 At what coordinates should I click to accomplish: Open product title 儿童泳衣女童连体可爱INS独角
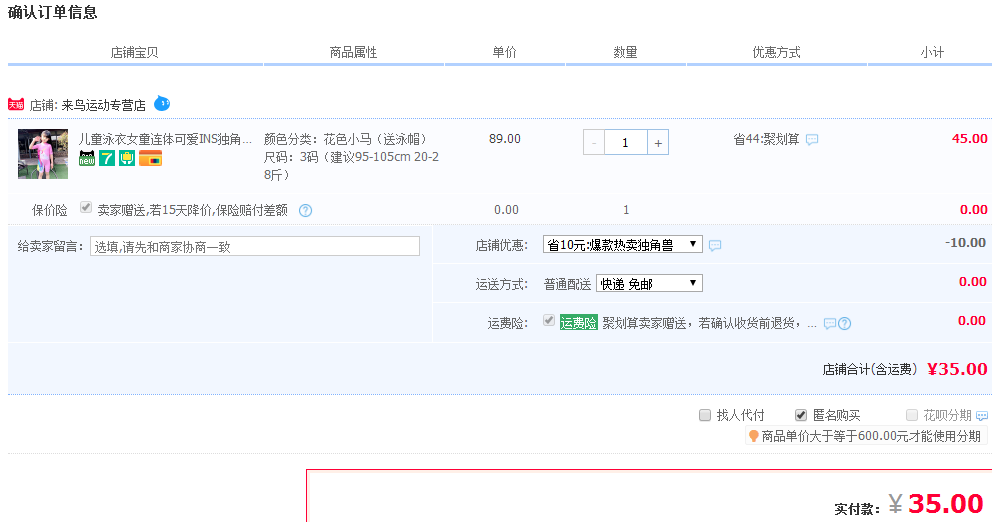pyautogui.click(x=165, y=139)
